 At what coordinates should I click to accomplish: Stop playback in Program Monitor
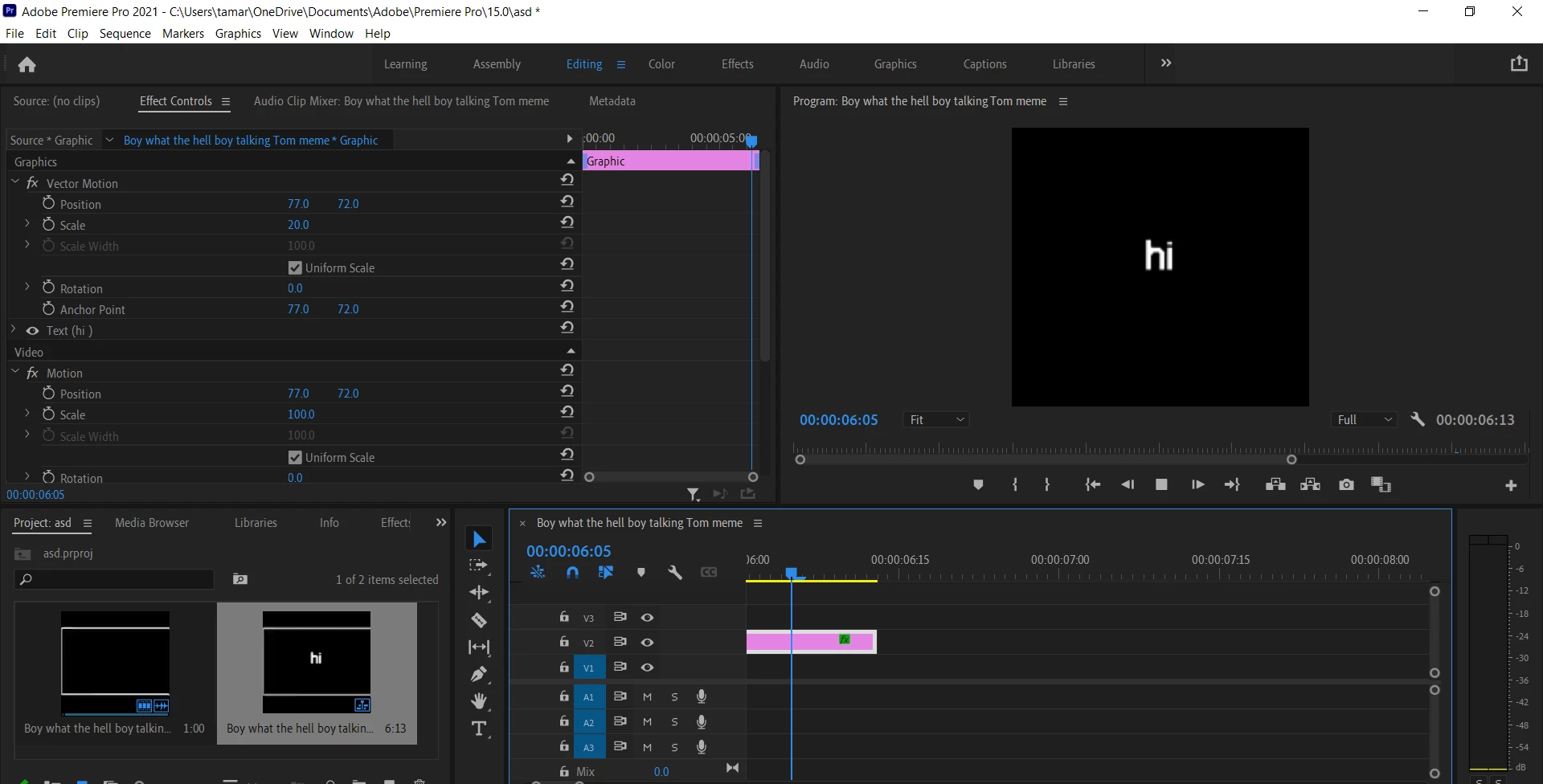coord(1161,484)
